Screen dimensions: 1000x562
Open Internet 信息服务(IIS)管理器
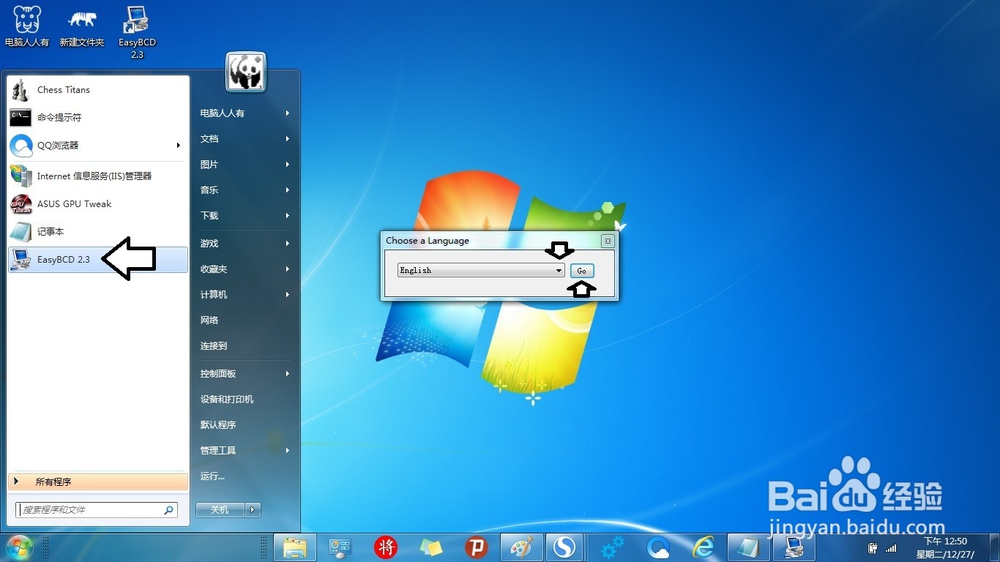[x=98, y=176]
